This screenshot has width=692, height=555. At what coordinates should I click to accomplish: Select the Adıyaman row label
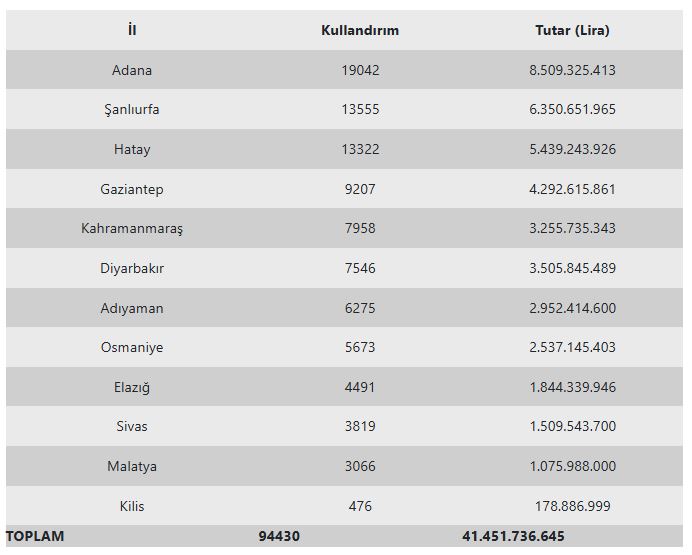point(132,308)
